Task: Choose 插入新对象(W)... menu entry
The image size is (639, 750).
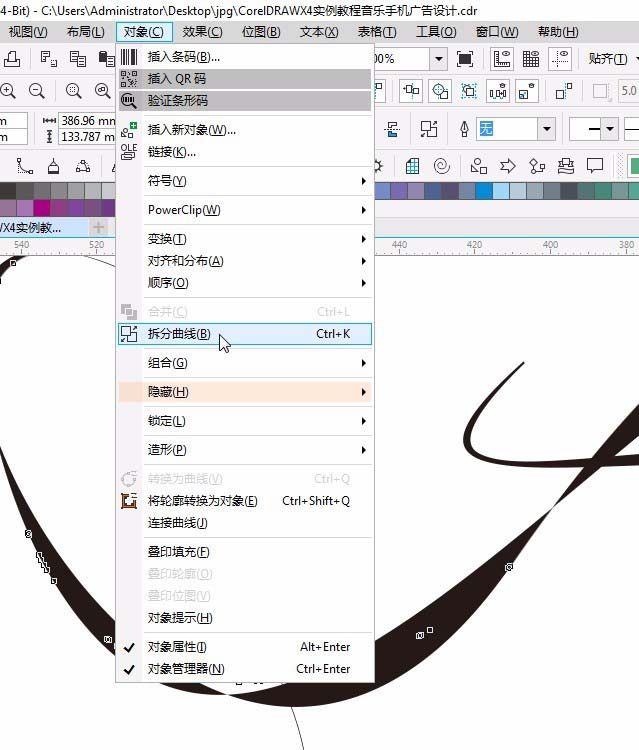Action: [x=244, y=130]
